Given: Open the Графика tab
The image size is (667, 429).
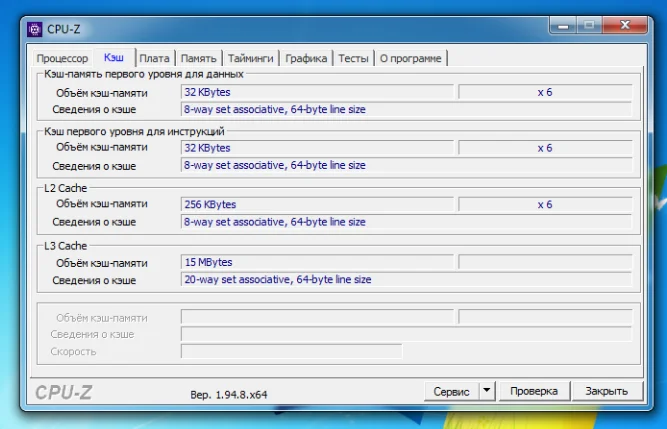Looking at the screenshot, I should pyautogui.click(x=306, y=58).
